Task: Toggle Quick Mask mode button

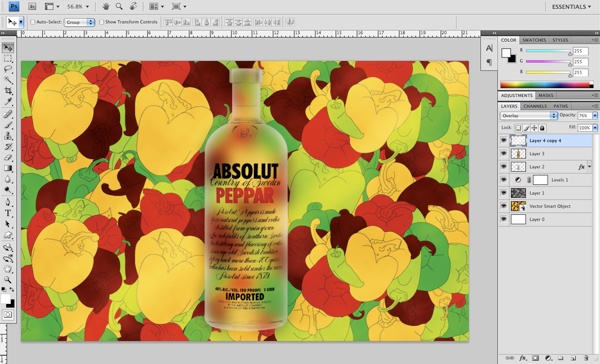Action: [8, 315]
